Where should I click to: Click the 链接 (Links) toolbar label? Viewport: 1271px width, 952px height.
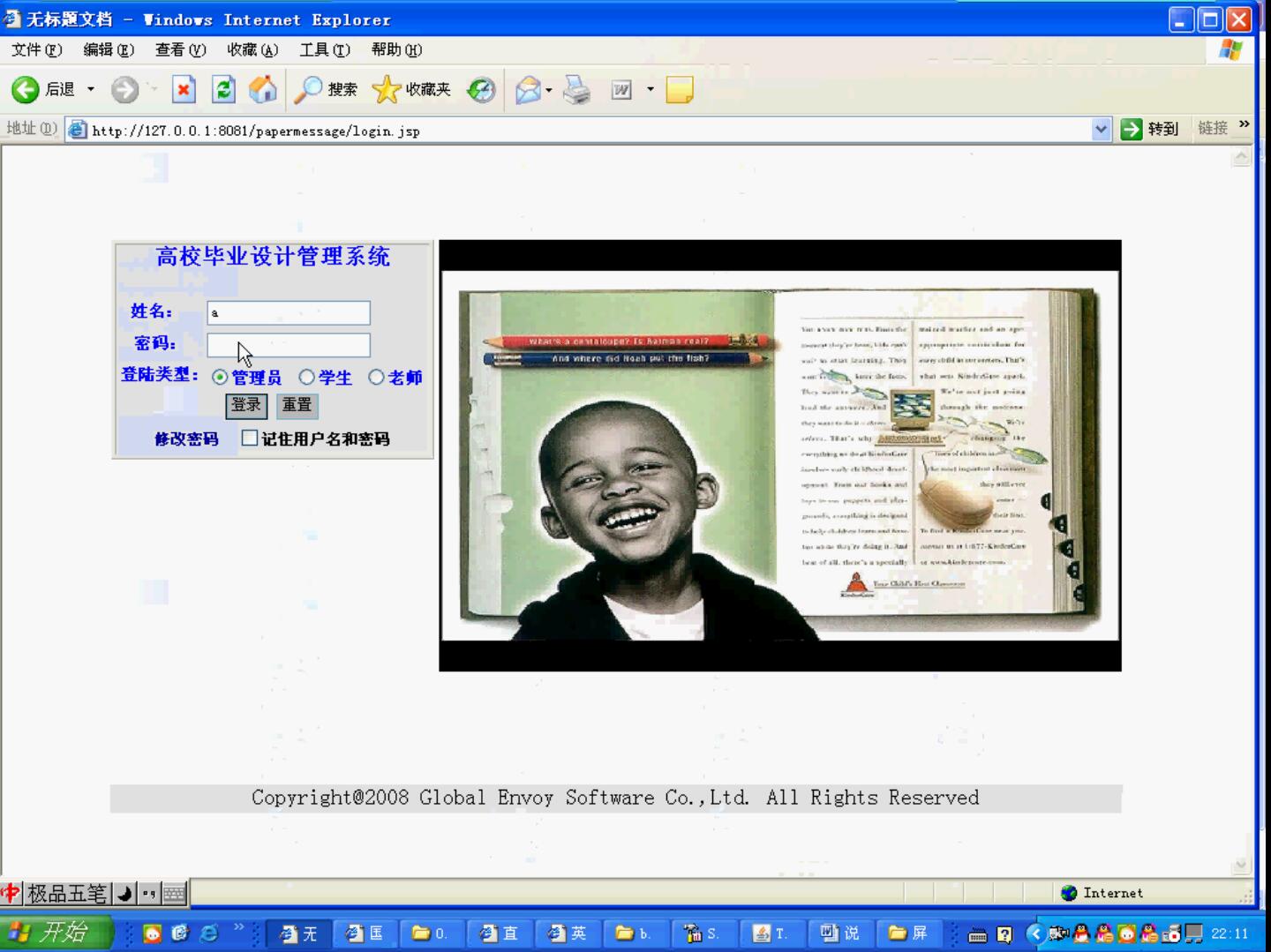point(1213,129)
